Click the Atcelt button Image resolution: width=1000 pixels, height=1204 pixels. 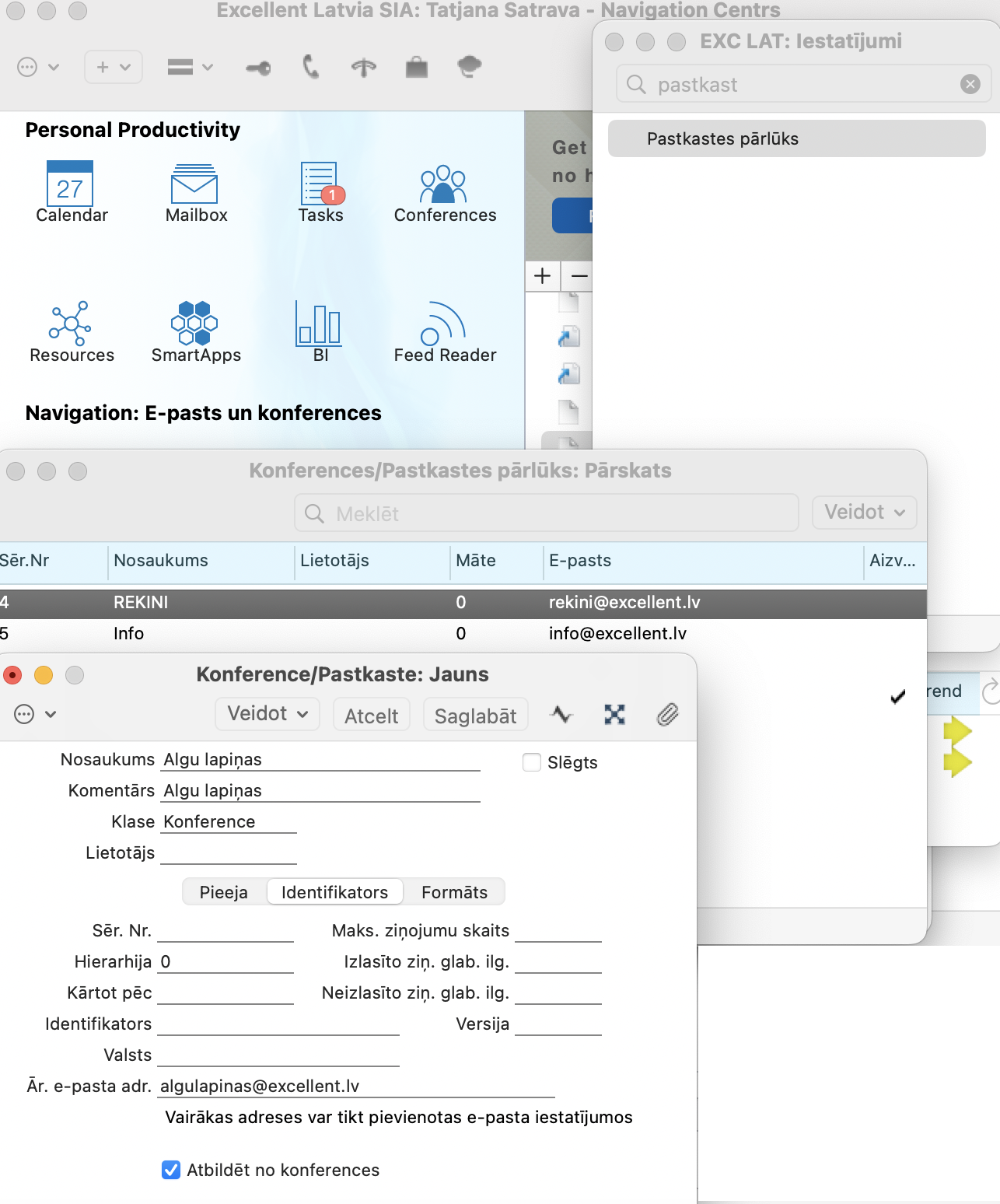tap(371, 716)
